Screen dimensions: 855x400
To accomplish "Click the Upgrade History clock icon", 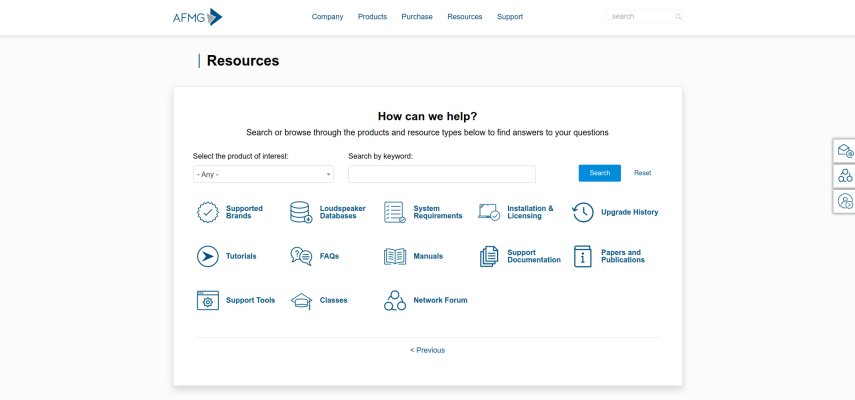I will point(582,212).
